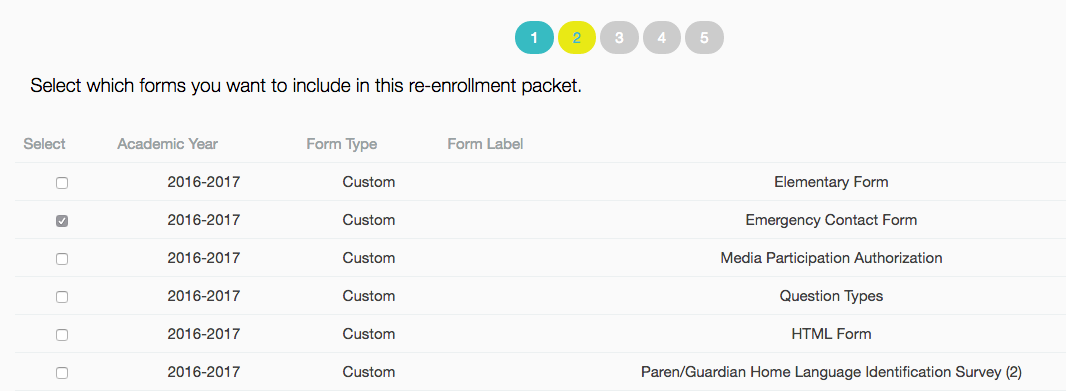
Task: Uncheck the Emergency Contact Form checkbox
Action: pyautogui.click(x=62, y=221)
